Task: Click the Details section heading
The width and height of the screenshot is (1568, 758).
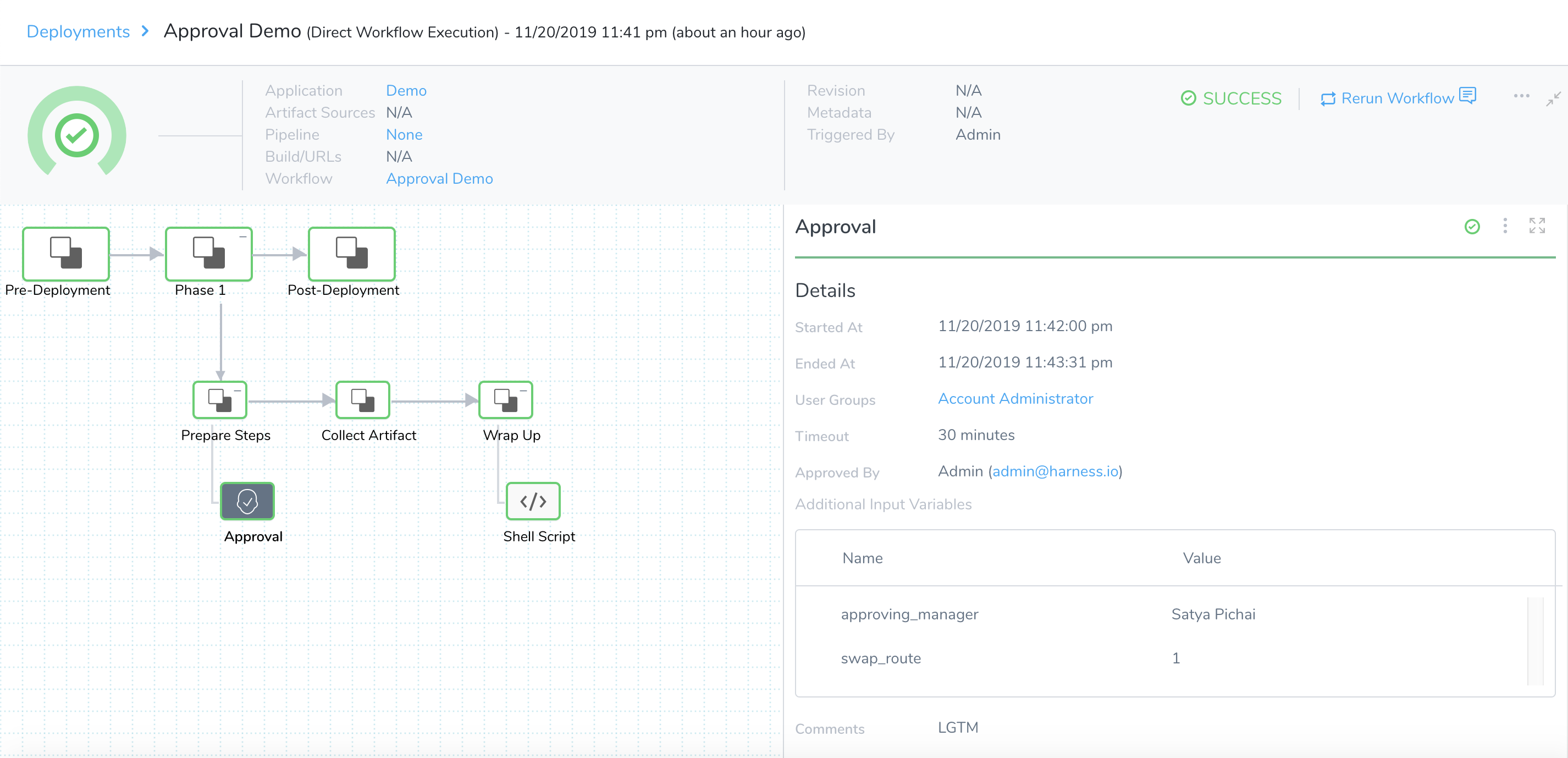Action: coord(825,290)
